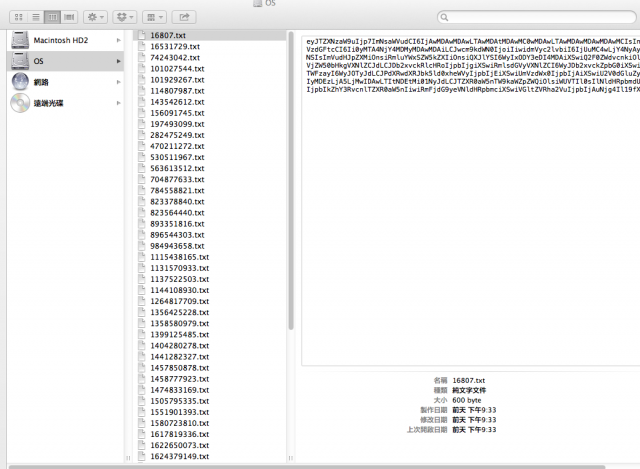This screenshot has height=469, width=640.
Task: Focus the Finder search field
Action: tap(537, 17)
